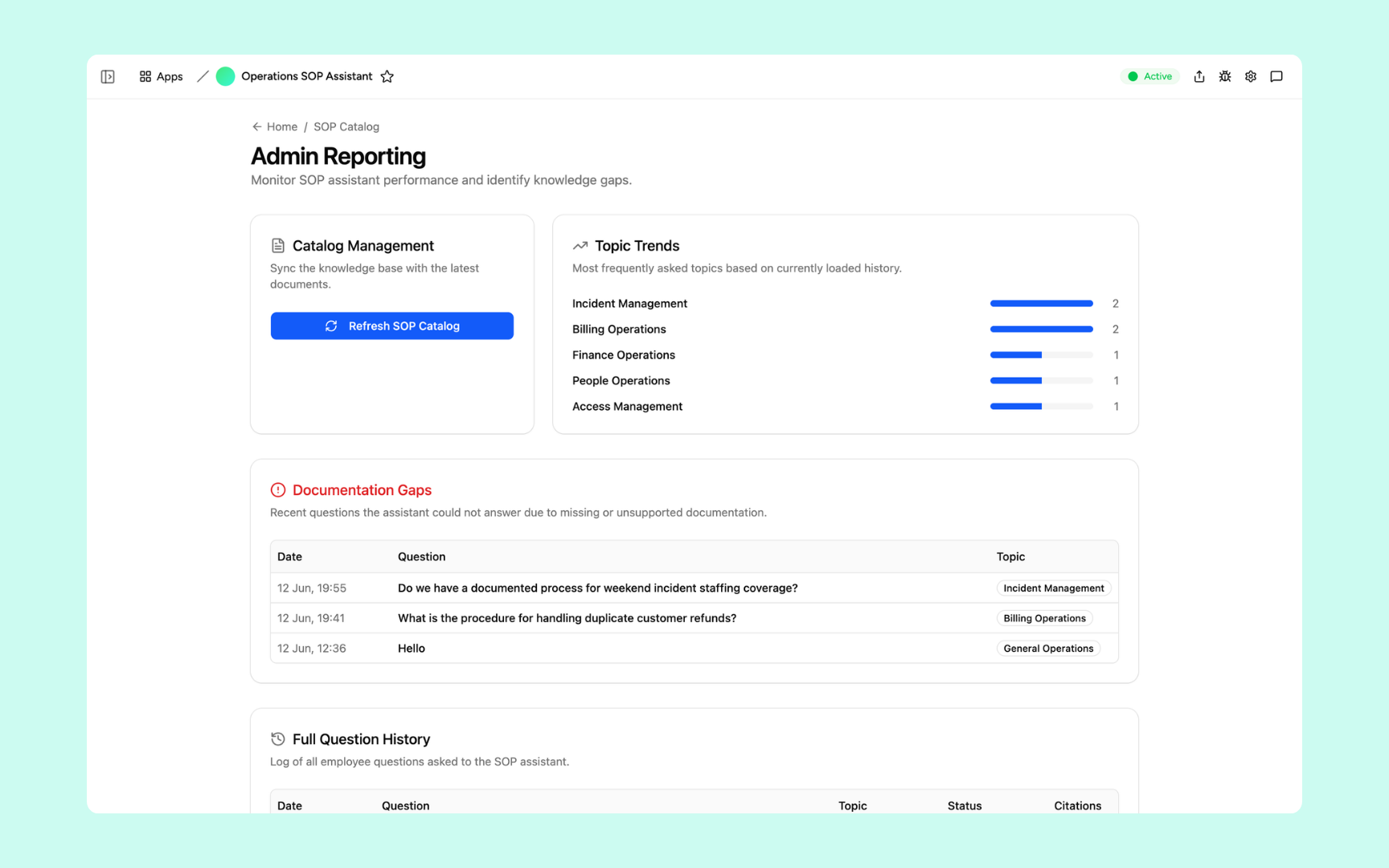The image size is (1389, 868).
Task: Click the Catalog Management document icon
Action: [278, 246]
